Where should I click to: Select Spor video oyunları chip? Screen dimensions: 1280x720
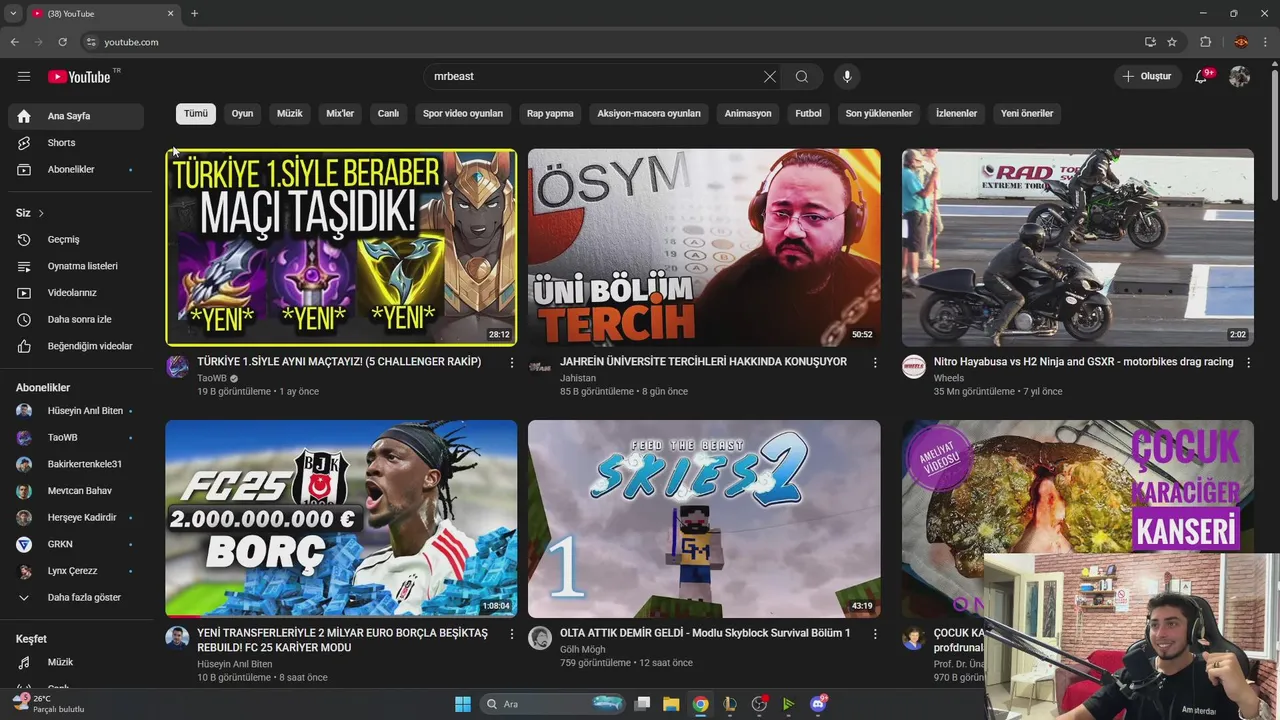[x=463, y=113]
